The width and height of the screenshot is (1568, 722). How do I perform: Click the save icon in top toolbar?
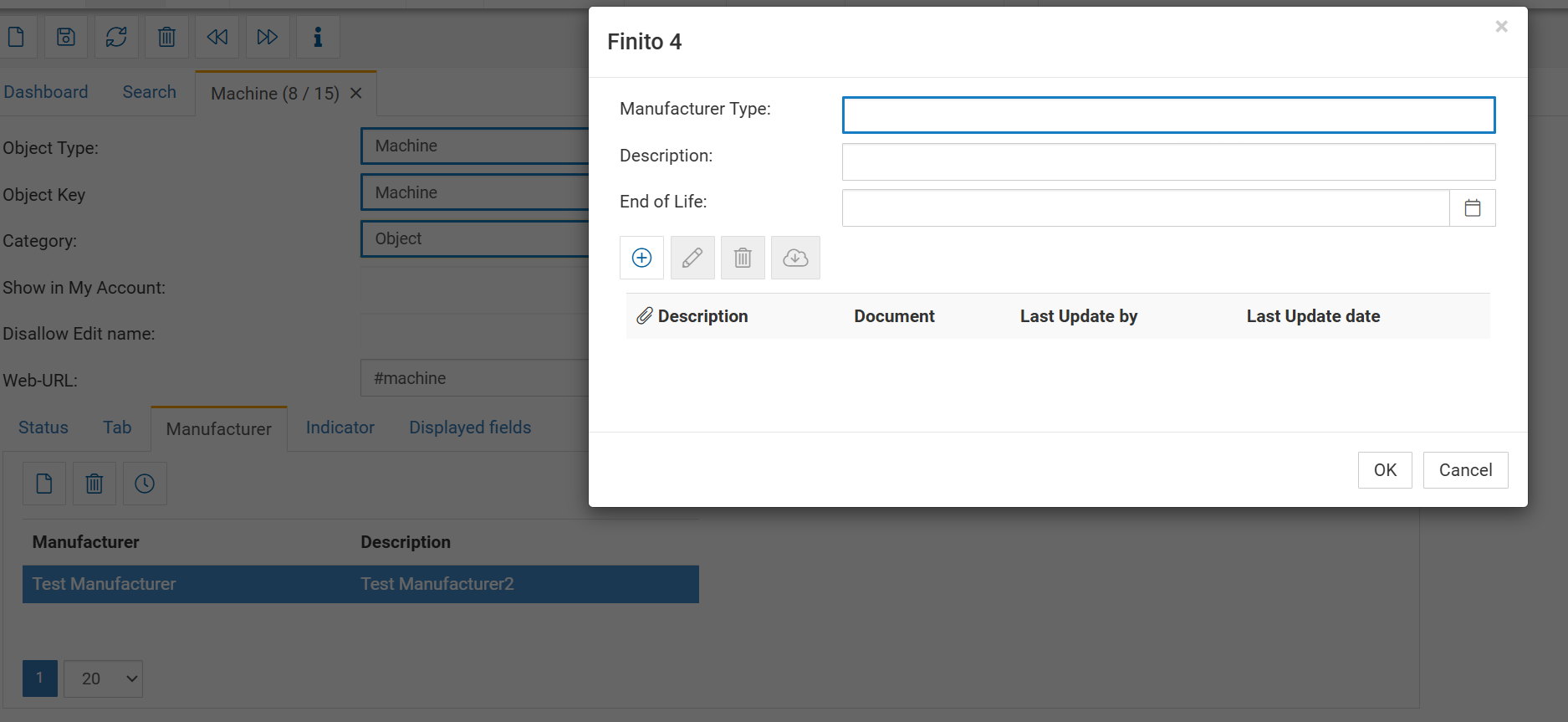tap(66, 37)
